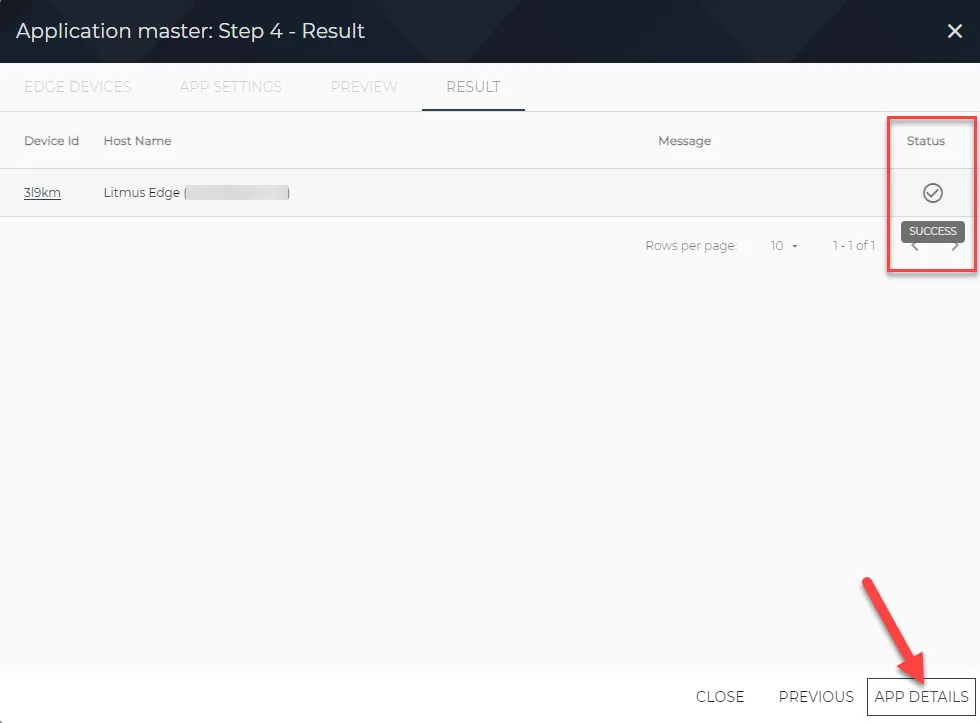Close the Application master dialog with X

pyautogui.click(x=954, y=31)
